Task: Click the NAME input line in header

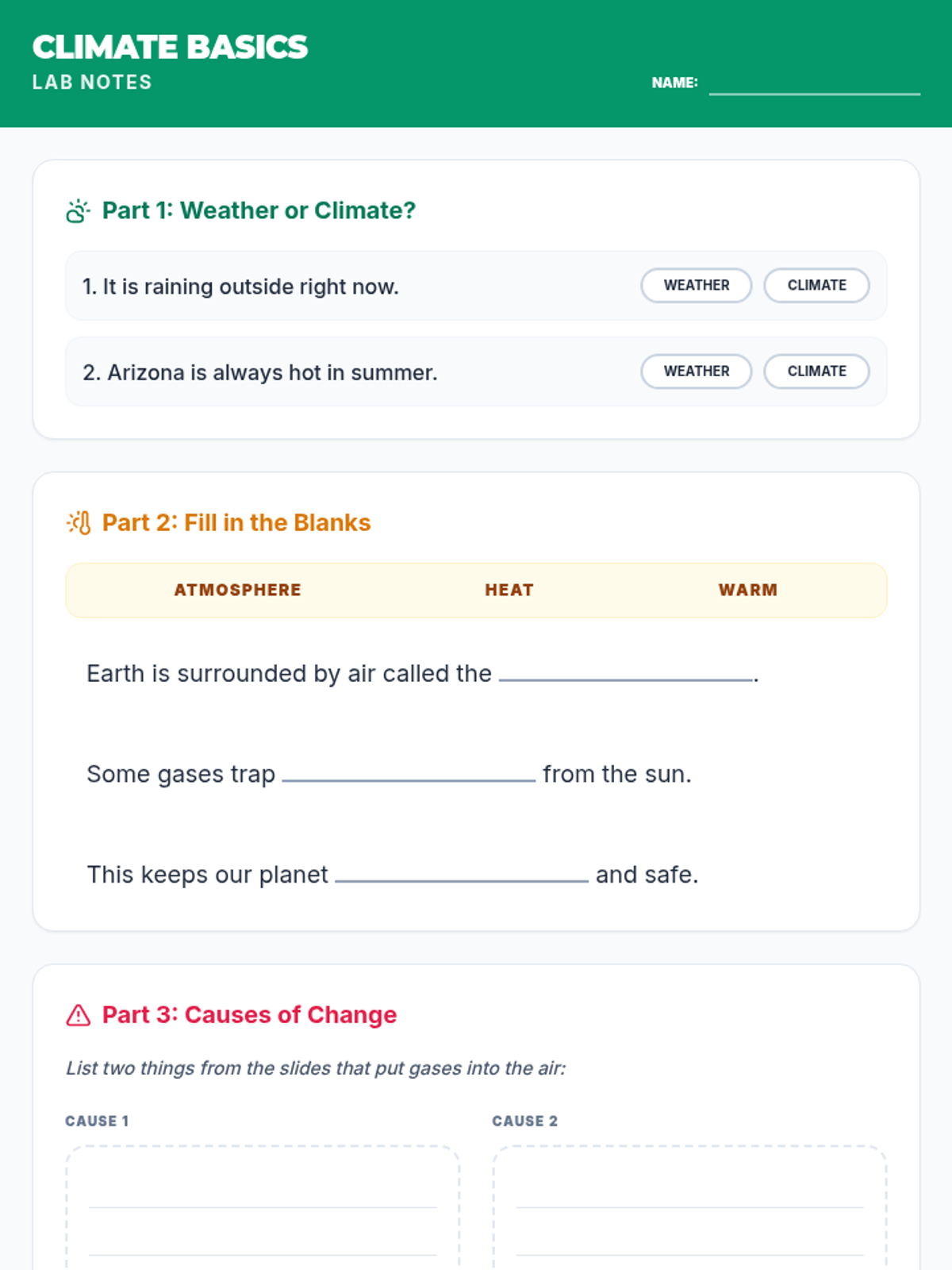Action: tap(814, 83)
